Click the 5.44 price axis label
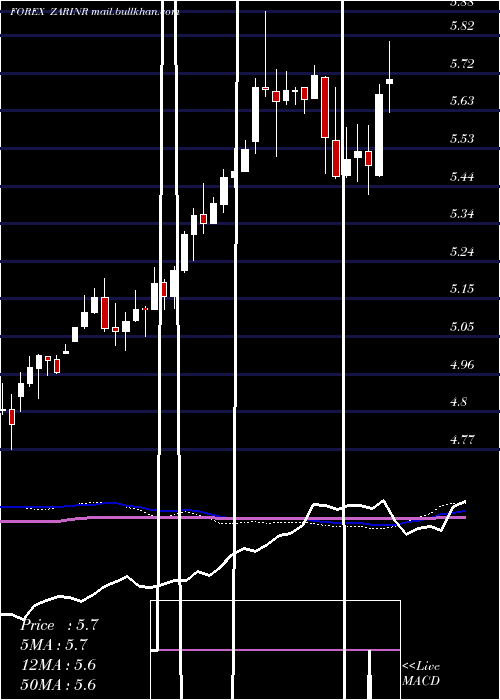The height and width of the screenshot is (700, 500). point(462,177)
